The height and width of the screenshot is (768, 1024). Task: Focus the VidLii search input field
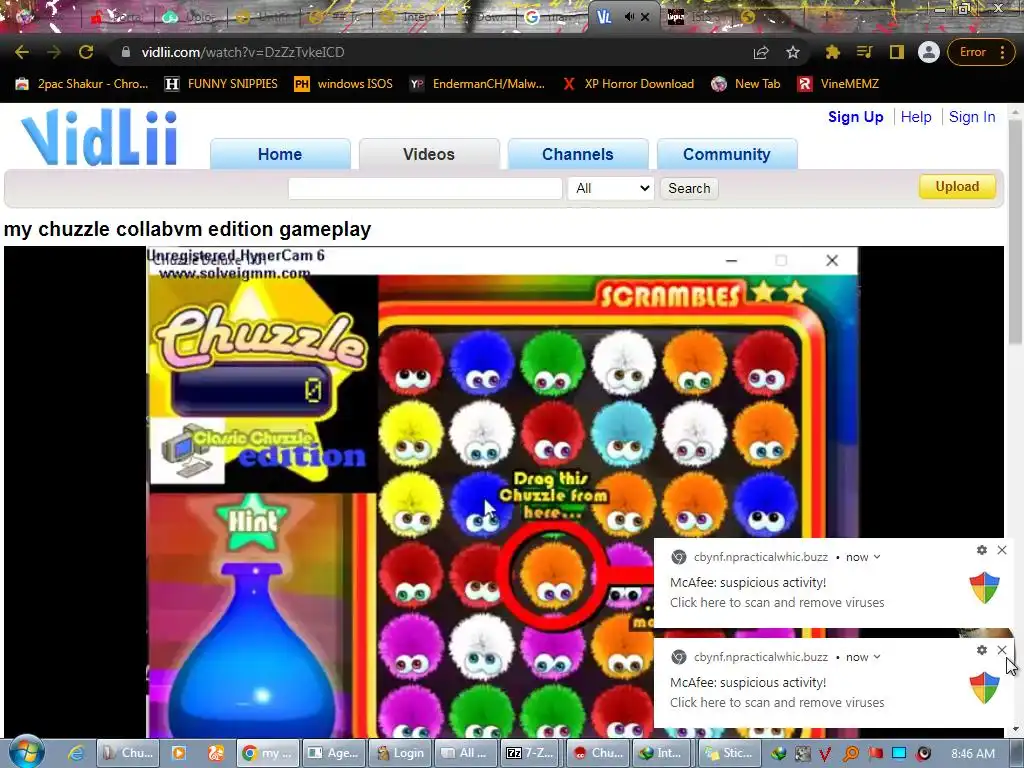425,188
